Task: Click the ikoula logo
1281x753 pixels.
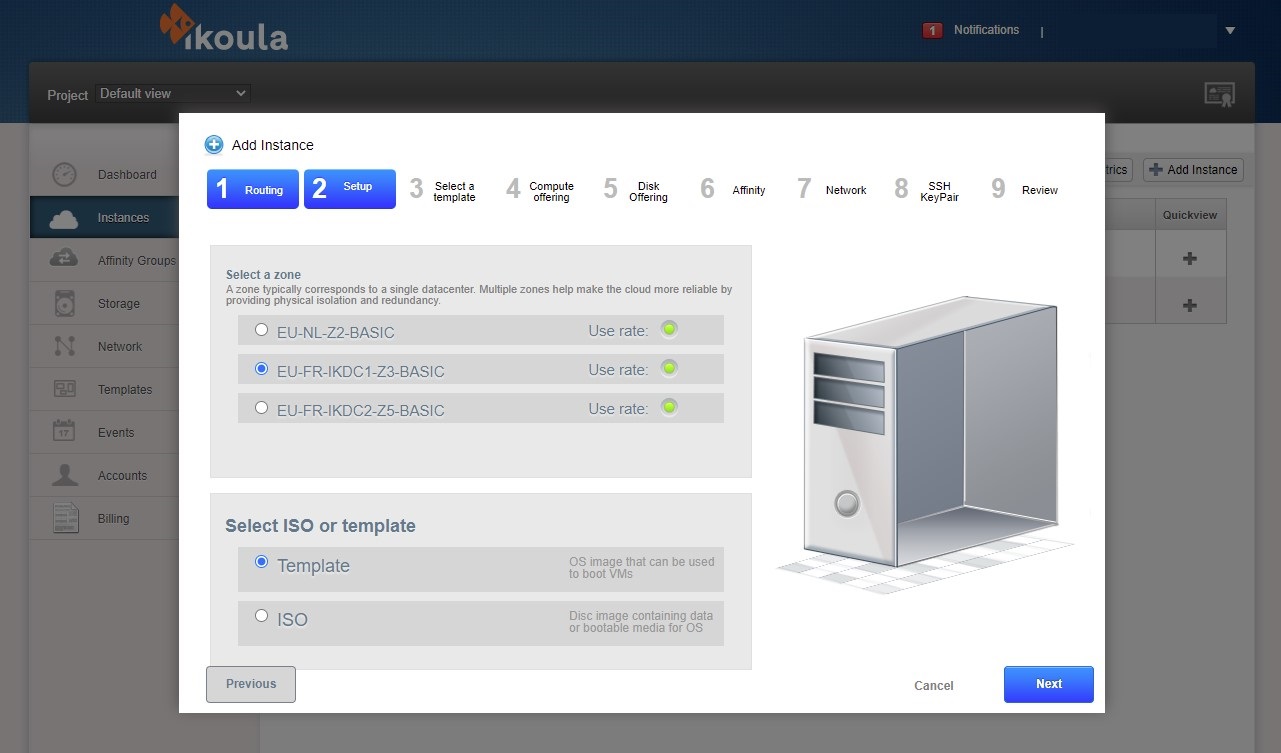Action: click(x=224, y=28)
